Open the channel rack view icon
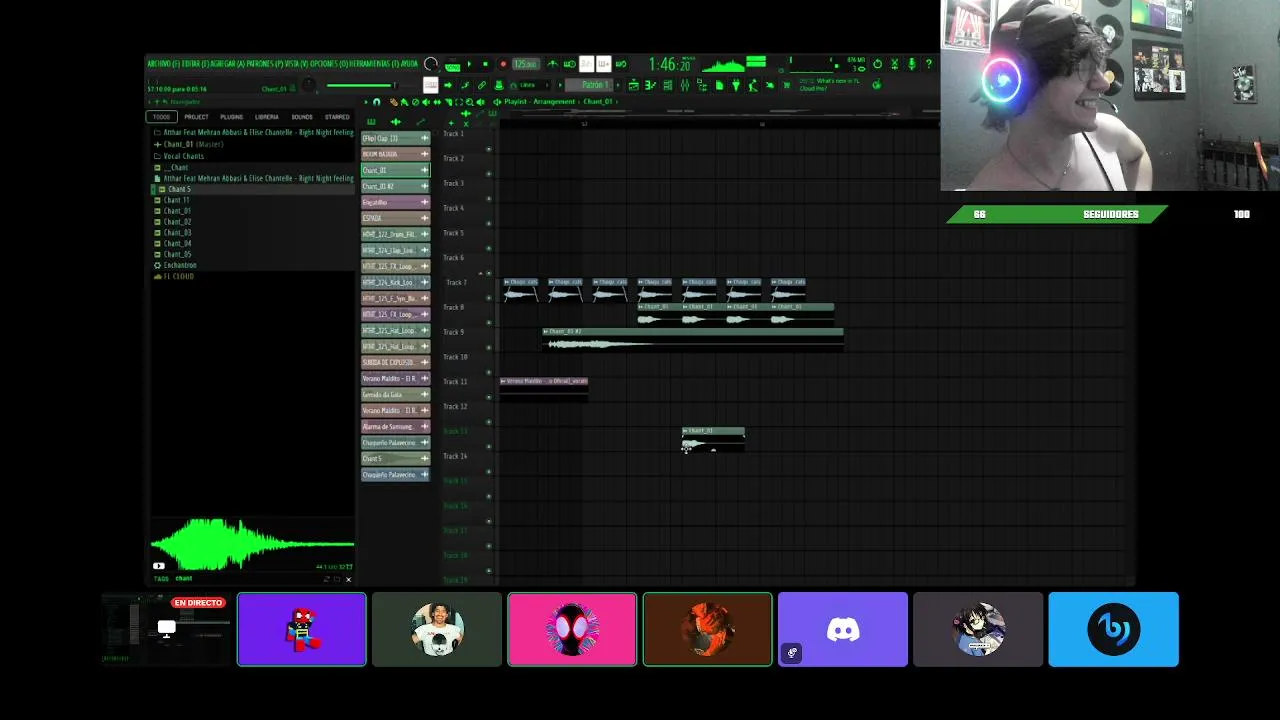 click(x=668, y=85)
